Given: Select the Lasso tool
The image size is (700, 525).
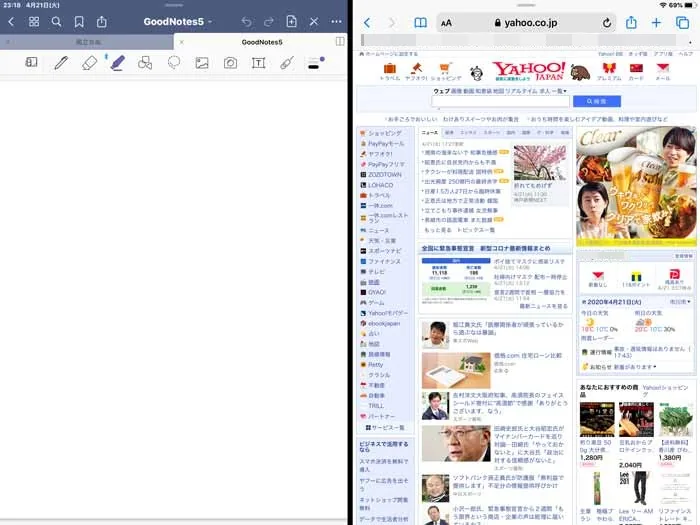Looking at the screenshot, I should coord(174,62).
